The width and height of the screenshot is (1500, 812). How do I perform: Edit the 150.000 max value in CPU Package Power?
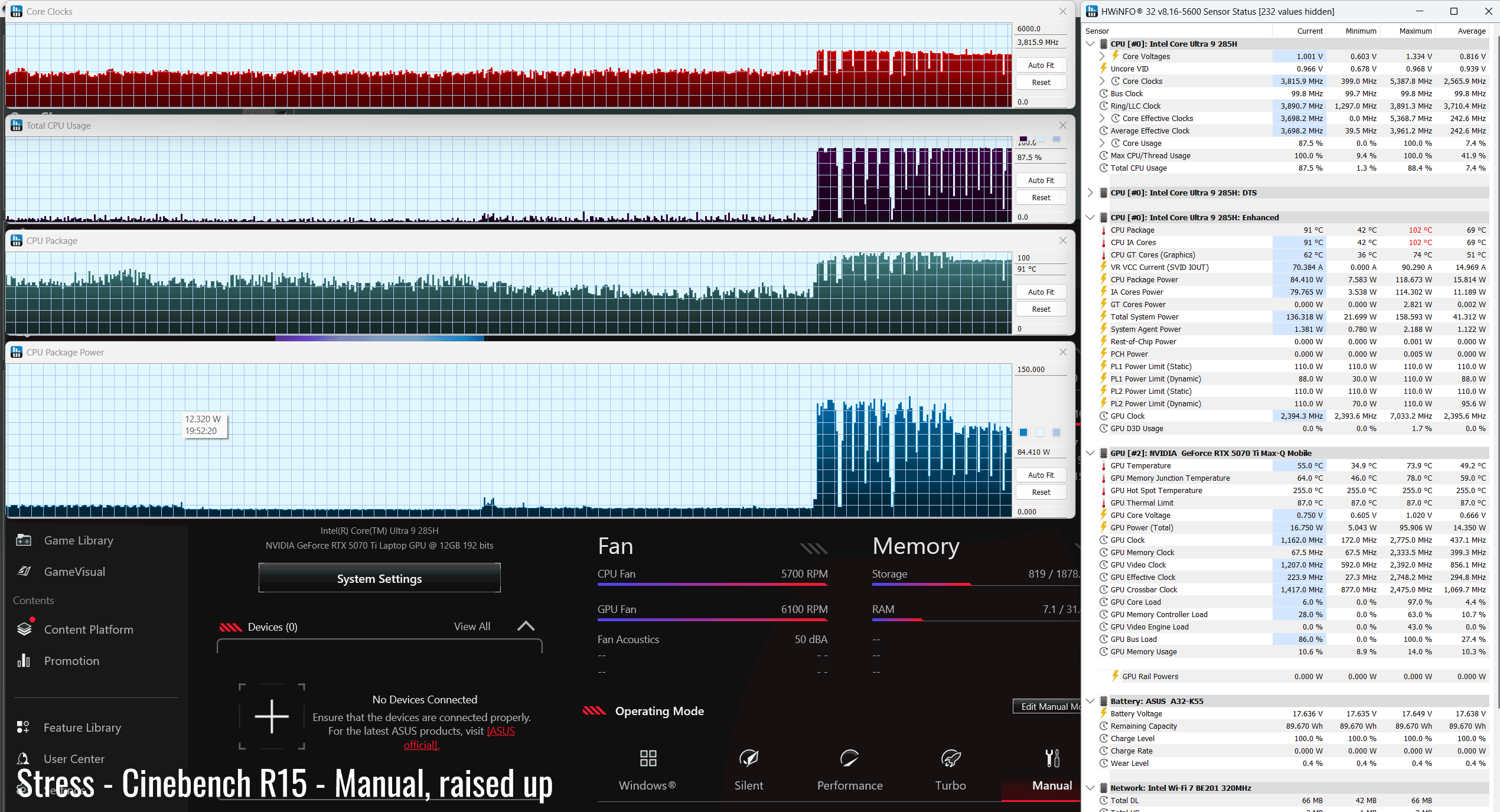coord(1041,370)
